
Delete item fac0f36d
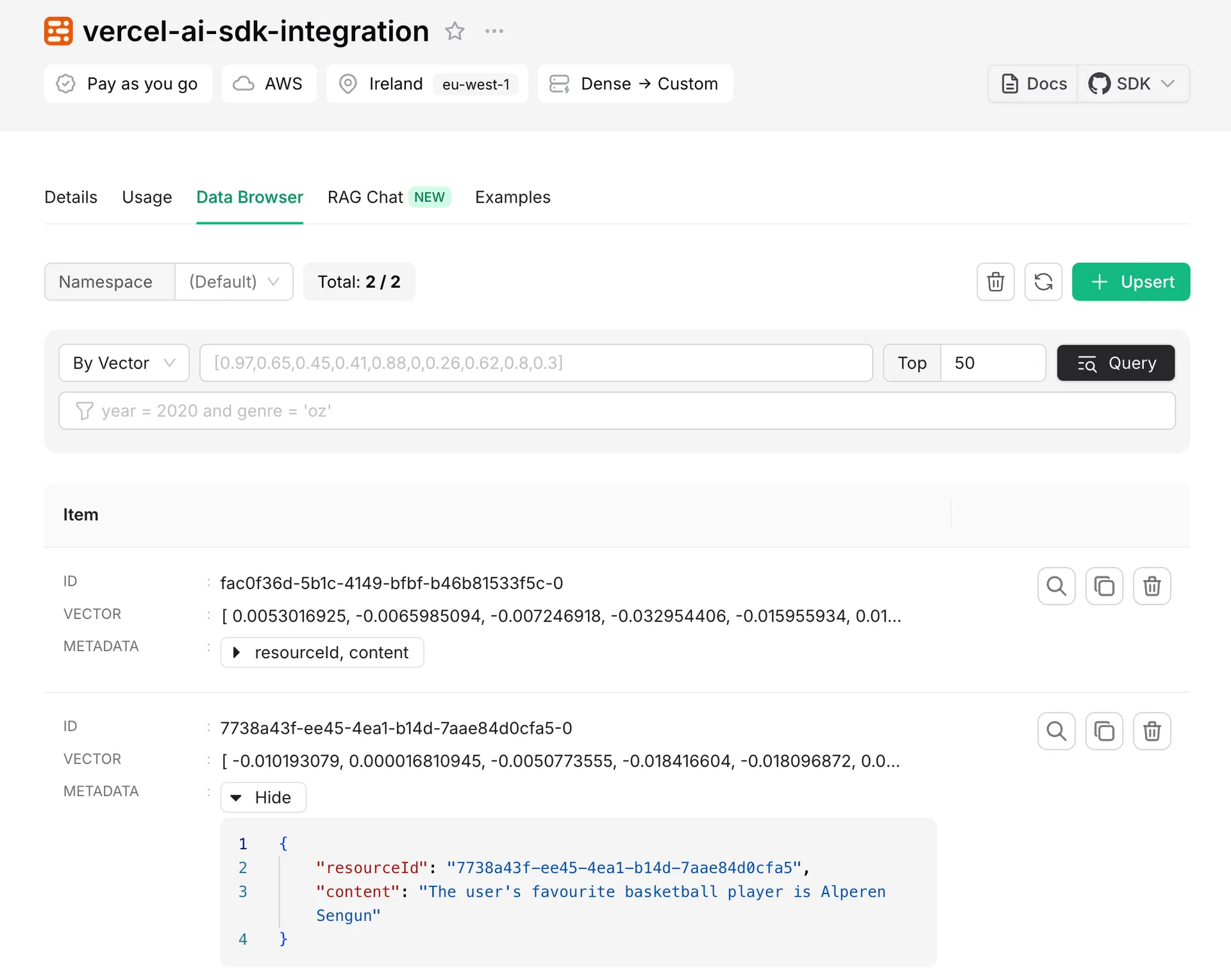1152,586
